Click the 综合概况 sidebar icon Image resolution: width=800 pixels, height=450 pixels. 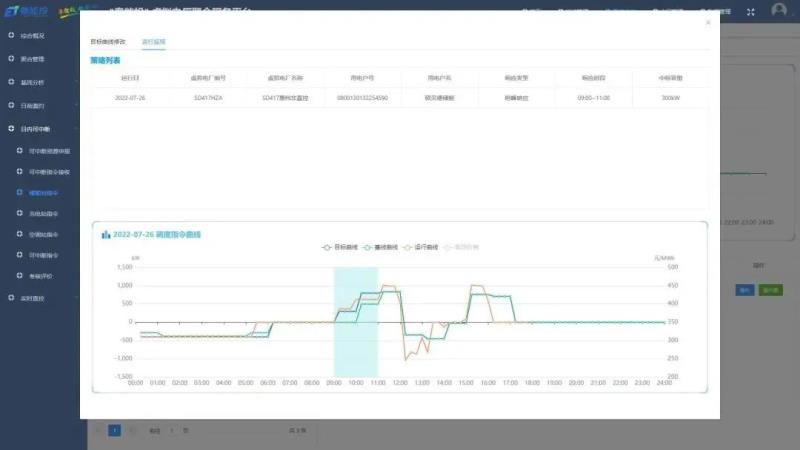[12, 36]
